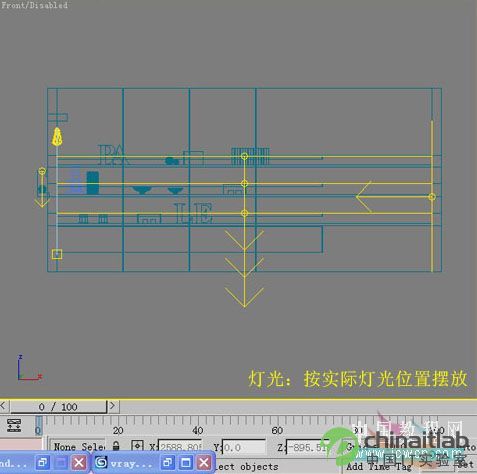Select the yellow light icon at top left of scene
The width and height of the screenshot is (477, 474).
57,137
